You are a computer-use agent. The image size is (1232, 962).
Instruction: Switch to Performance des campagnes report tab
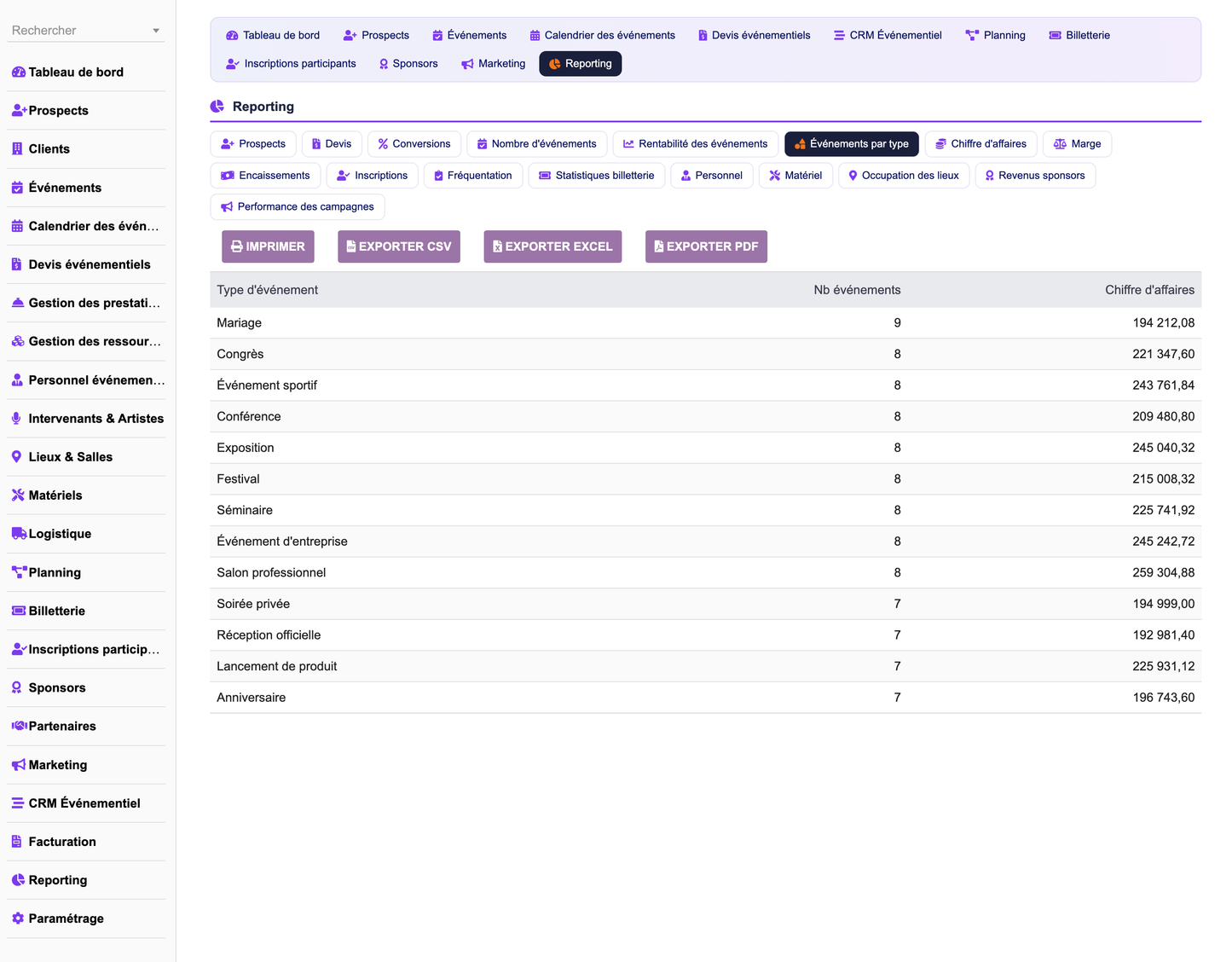click(298, 207)
